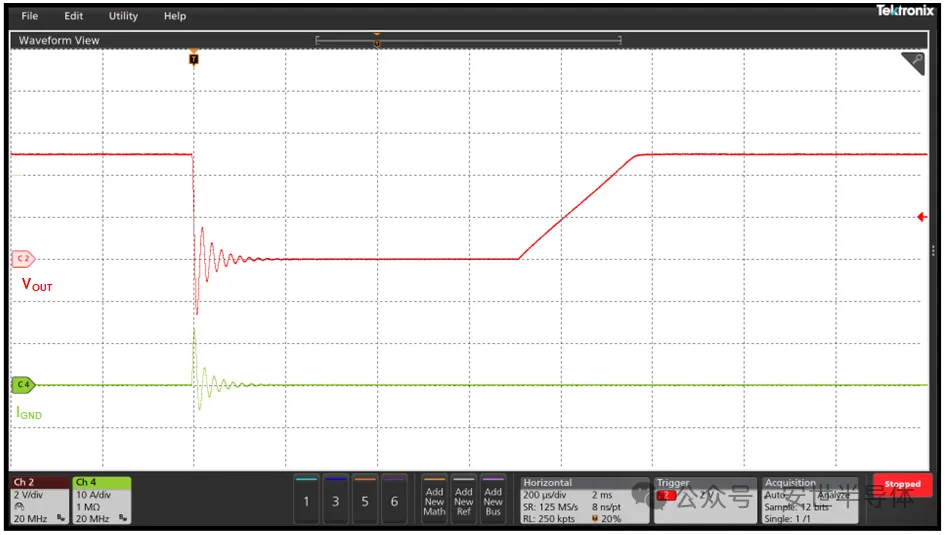Open the draw-a-box zoom icon
The image size is (945, 535).
(914, 63)
